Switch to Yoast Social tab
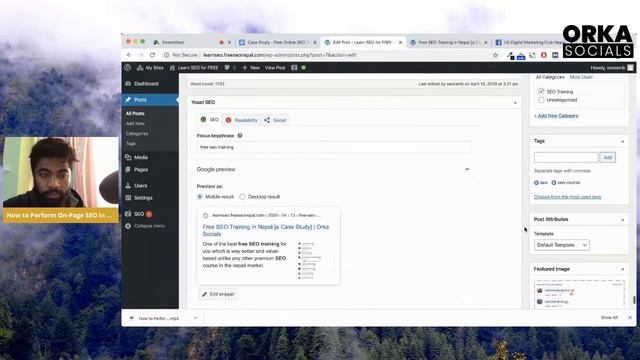The image size is (640, 360). point(275,120)
